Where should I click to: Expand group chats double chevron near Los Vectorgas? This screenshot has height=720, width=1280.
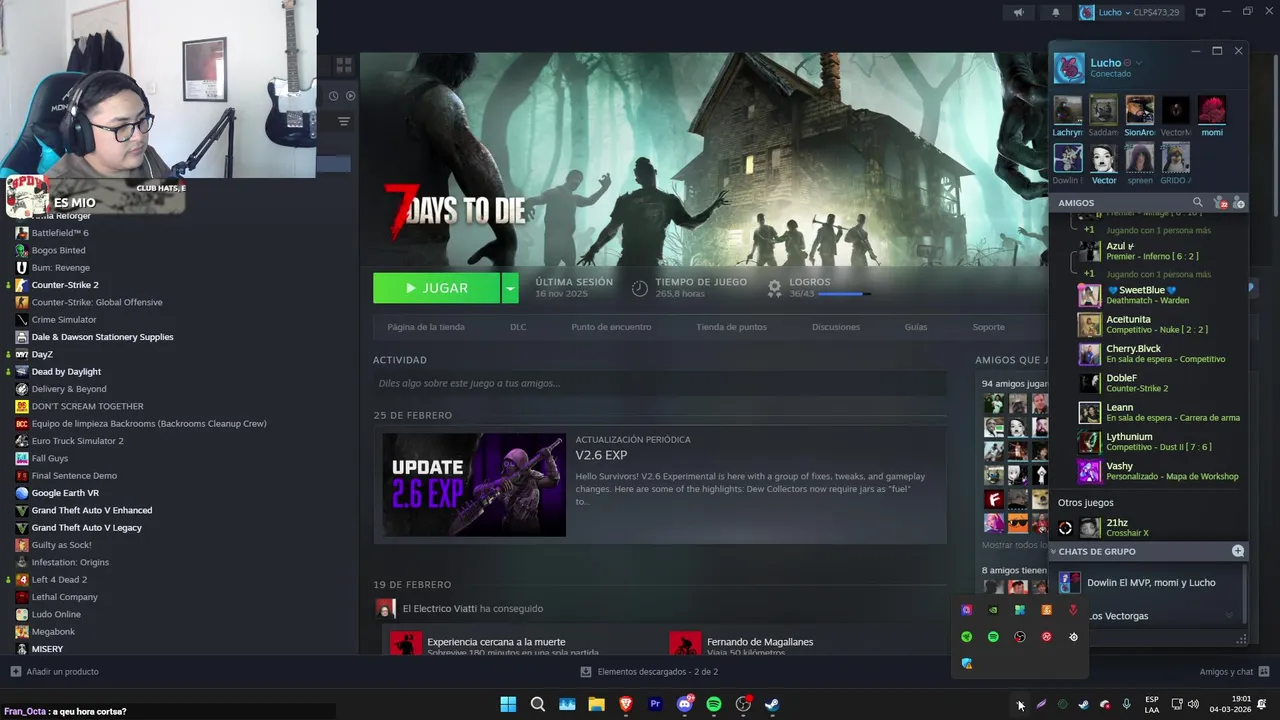pos(1229,615)
